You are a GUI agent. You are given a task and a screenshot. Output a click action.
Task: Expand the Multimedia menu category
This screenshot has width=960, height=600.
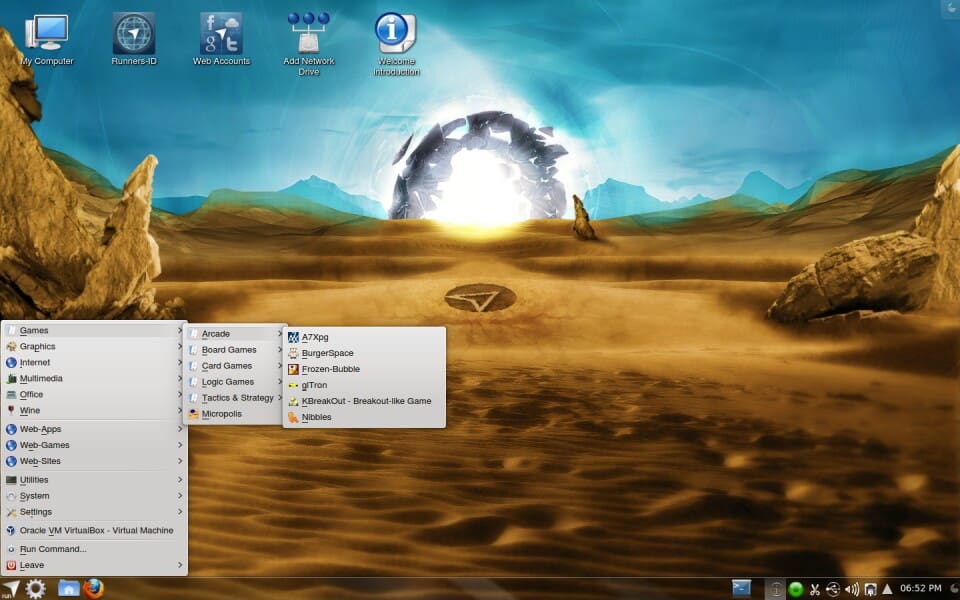(94, 378)
